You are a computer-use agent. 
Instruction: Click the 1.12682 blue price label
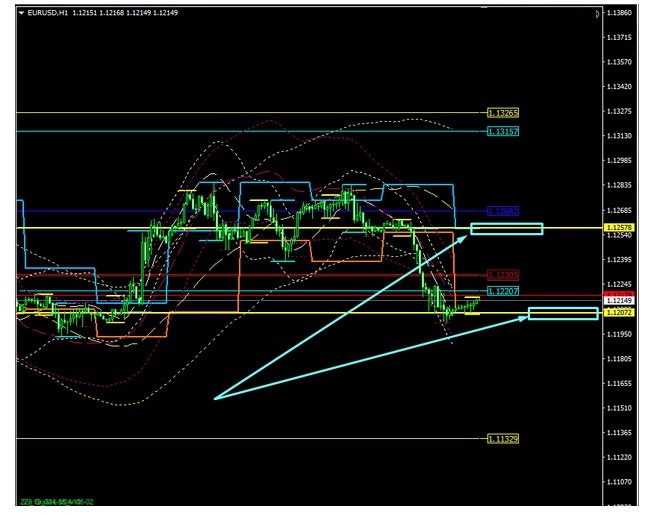(503, 211)
